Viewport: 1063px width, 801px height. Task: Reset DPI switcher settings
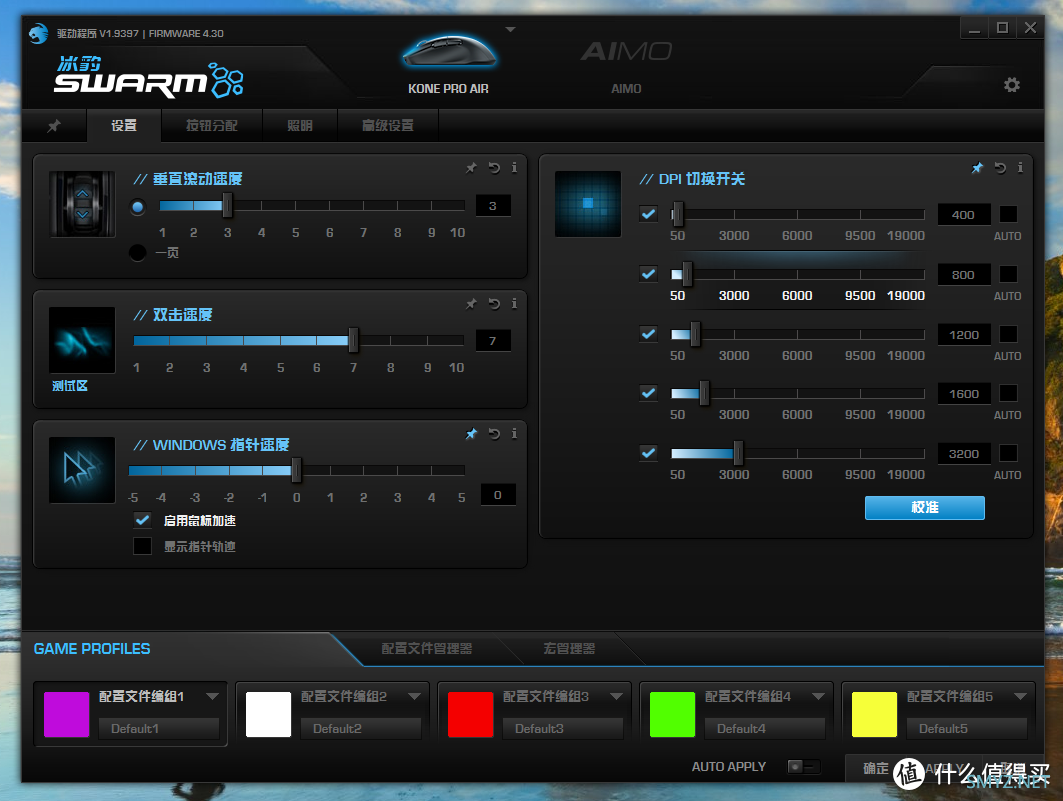(x=1000, y=167)
